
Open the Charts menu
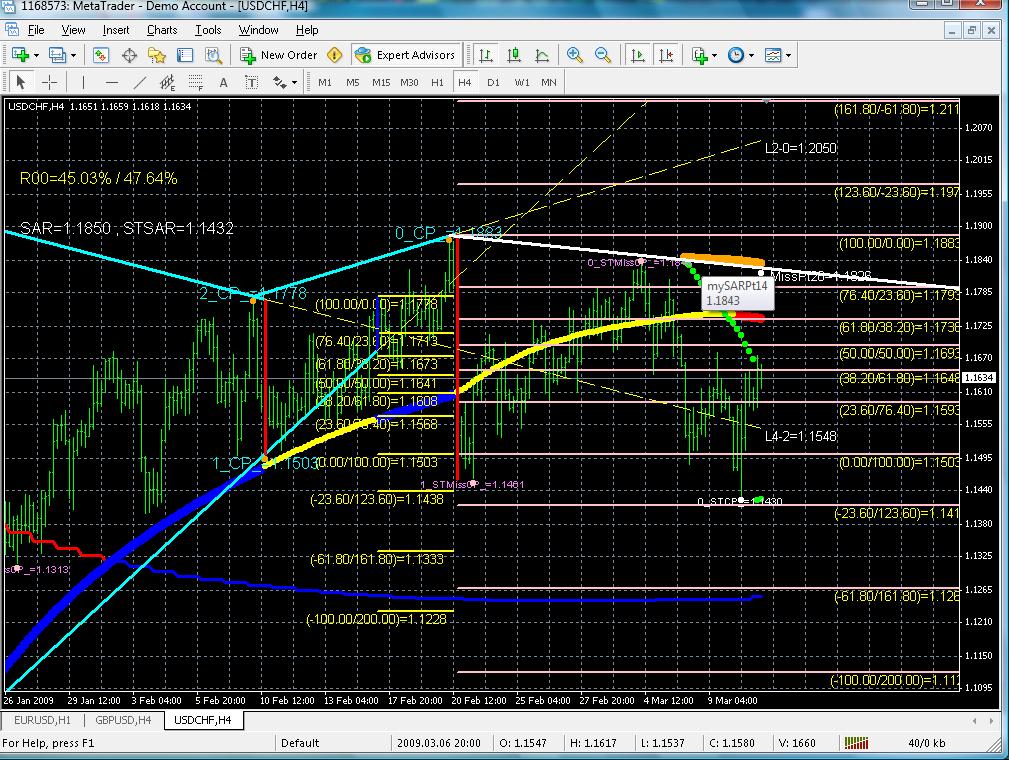tap(161, 30)
